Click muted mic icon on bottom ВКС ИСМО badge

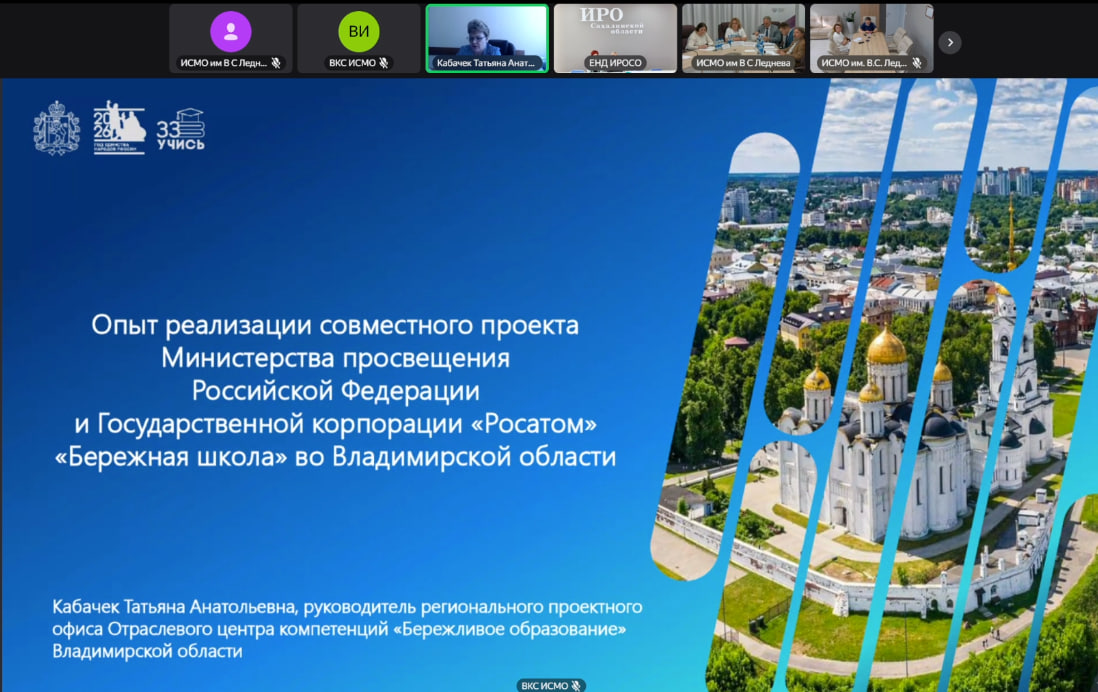coord(576,686)
